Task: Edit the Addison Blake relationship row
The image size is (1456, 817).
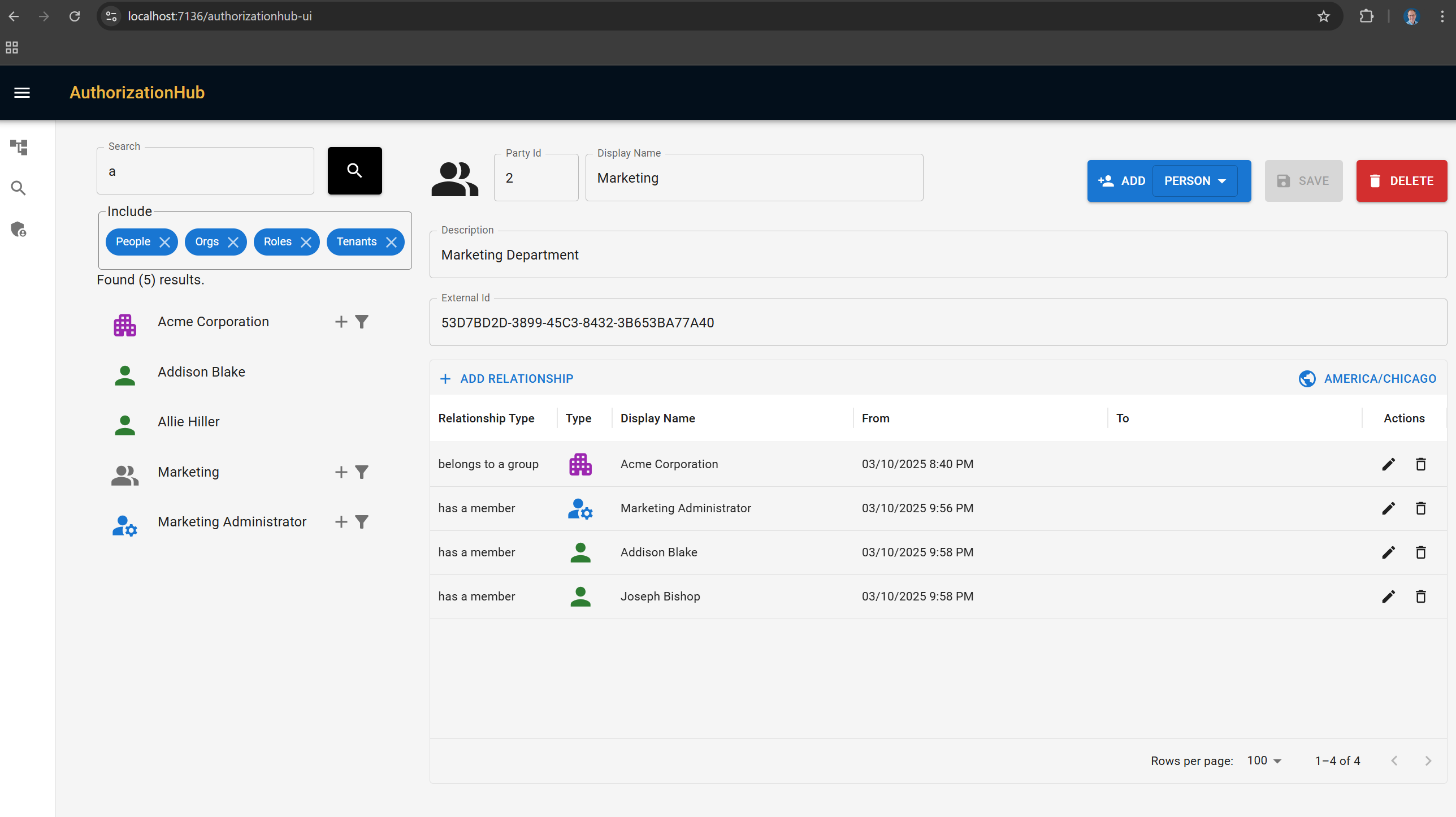Action: click(1388, 552)
